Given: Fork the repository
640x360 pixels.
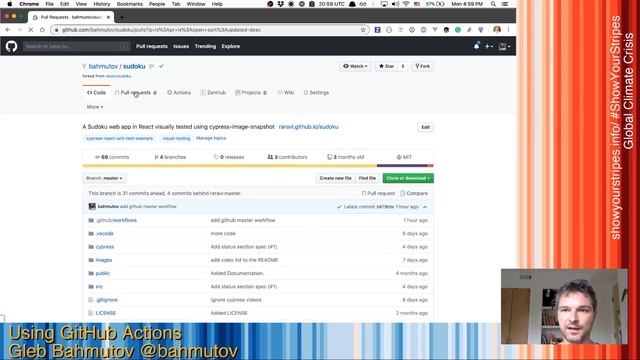Looking at the screenshot, I should [x=422, y=66].
